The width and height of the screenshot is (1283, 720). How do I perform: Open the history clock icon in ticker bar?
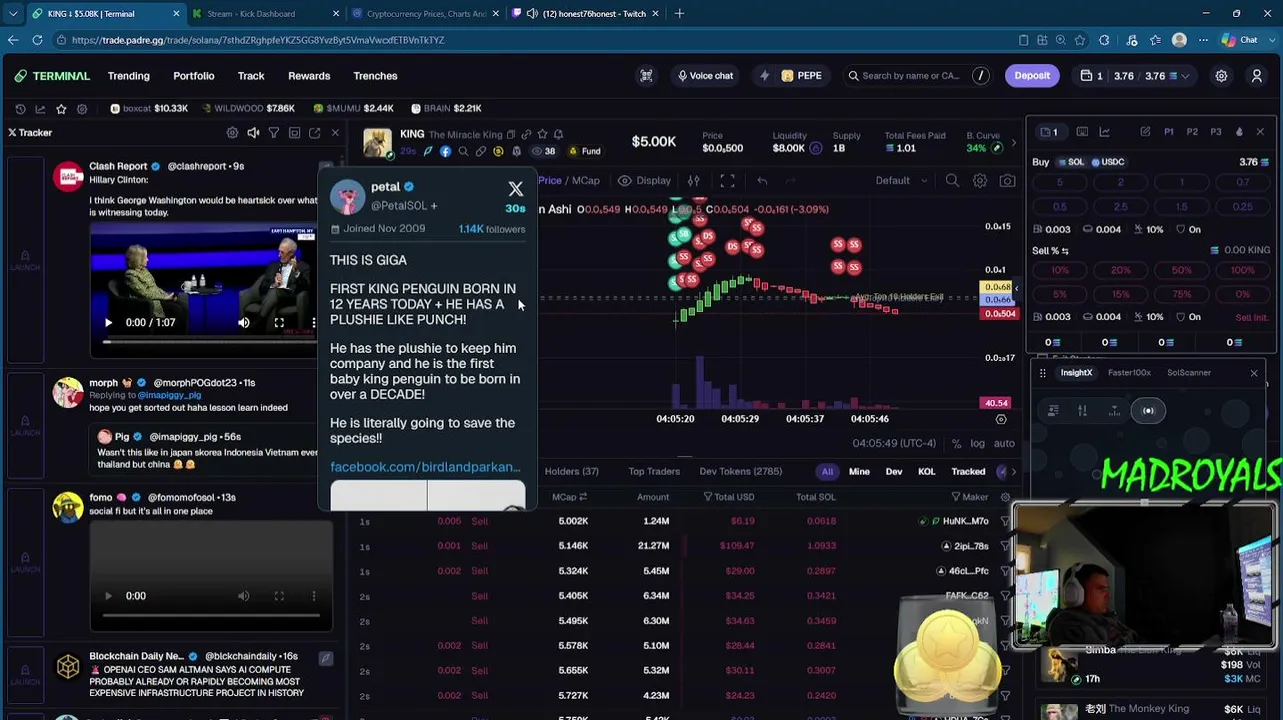tap(20, 108)
